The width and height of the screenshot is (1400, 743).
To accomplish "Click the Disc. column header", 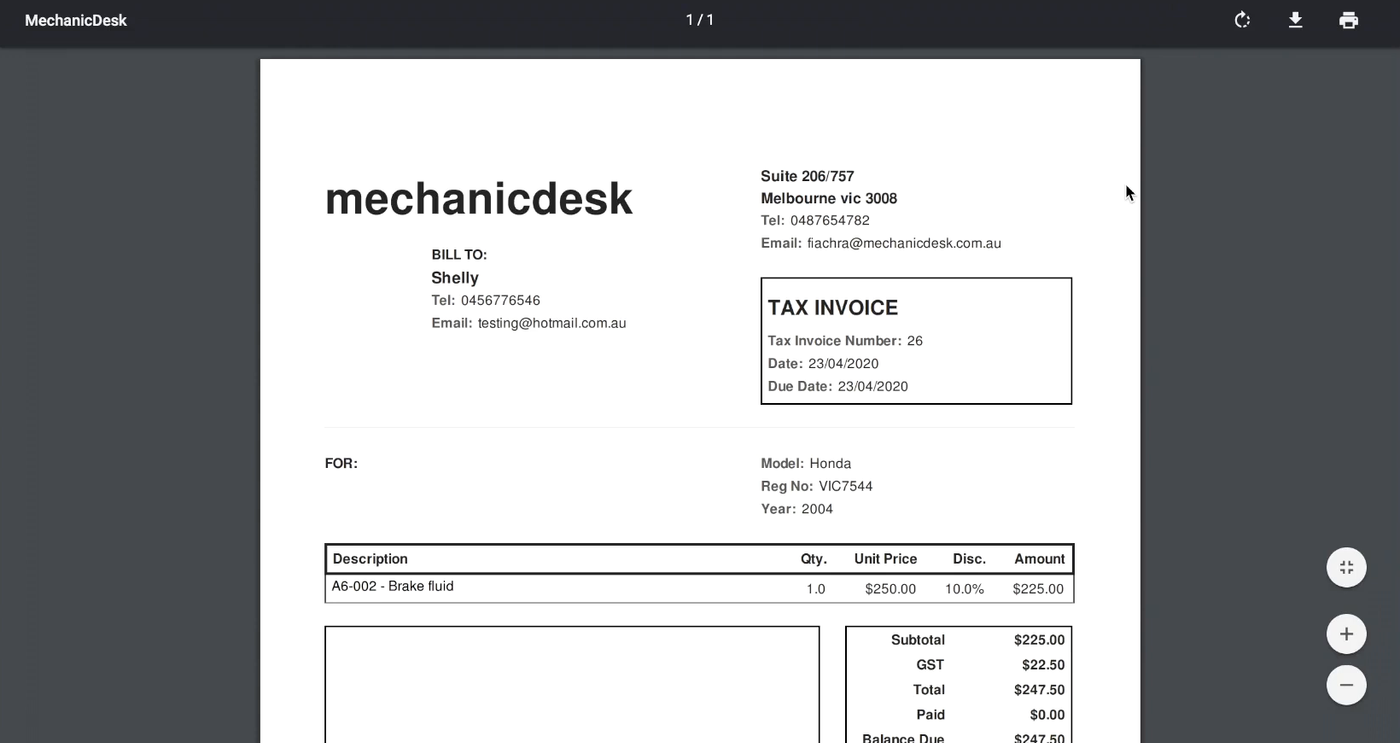I will point(969,559).
